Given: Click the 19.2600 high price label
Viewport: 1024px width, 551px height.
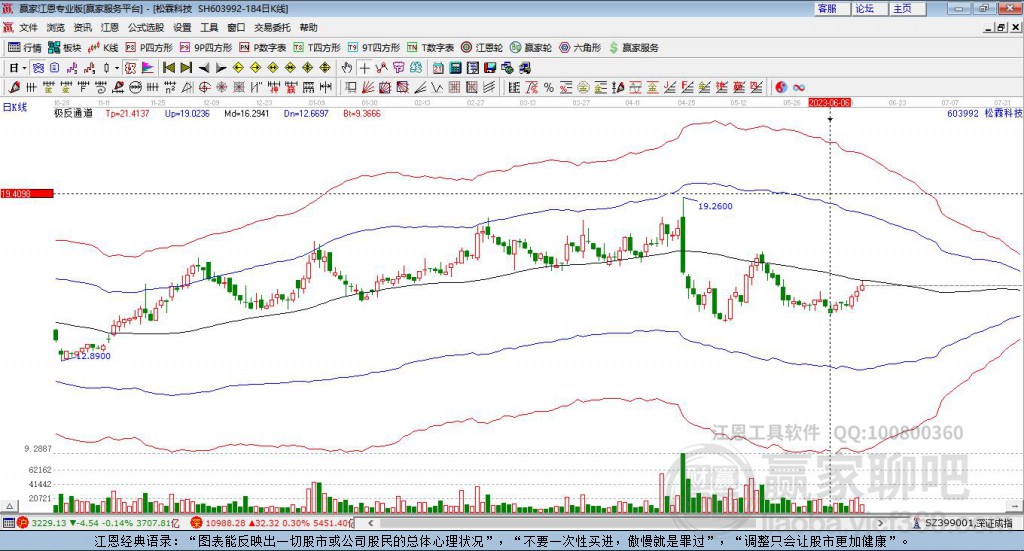Looking at the screenshot, I should coord(715,206).
